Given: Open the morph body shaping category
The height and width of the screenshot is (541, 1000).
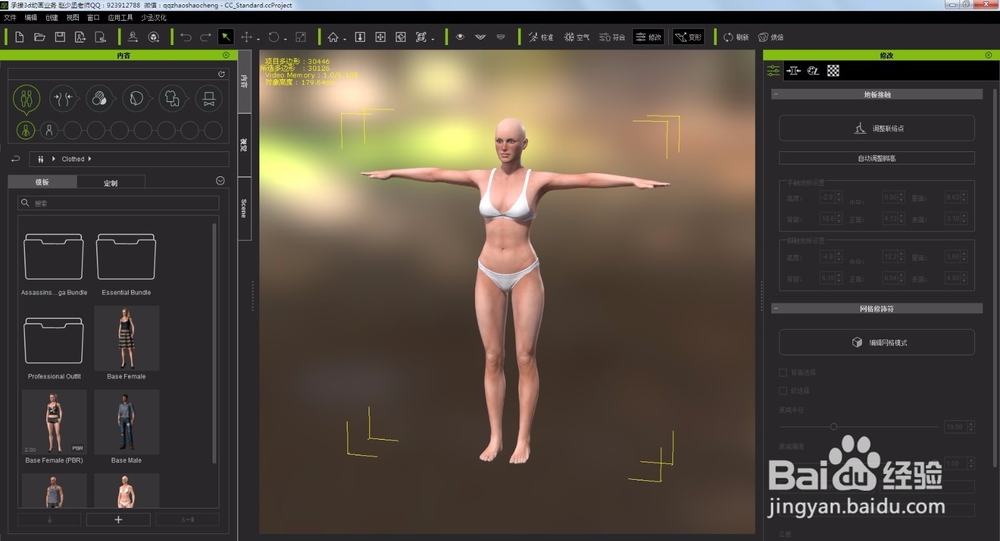Looking at the screenshot, I should coord(63,99).
